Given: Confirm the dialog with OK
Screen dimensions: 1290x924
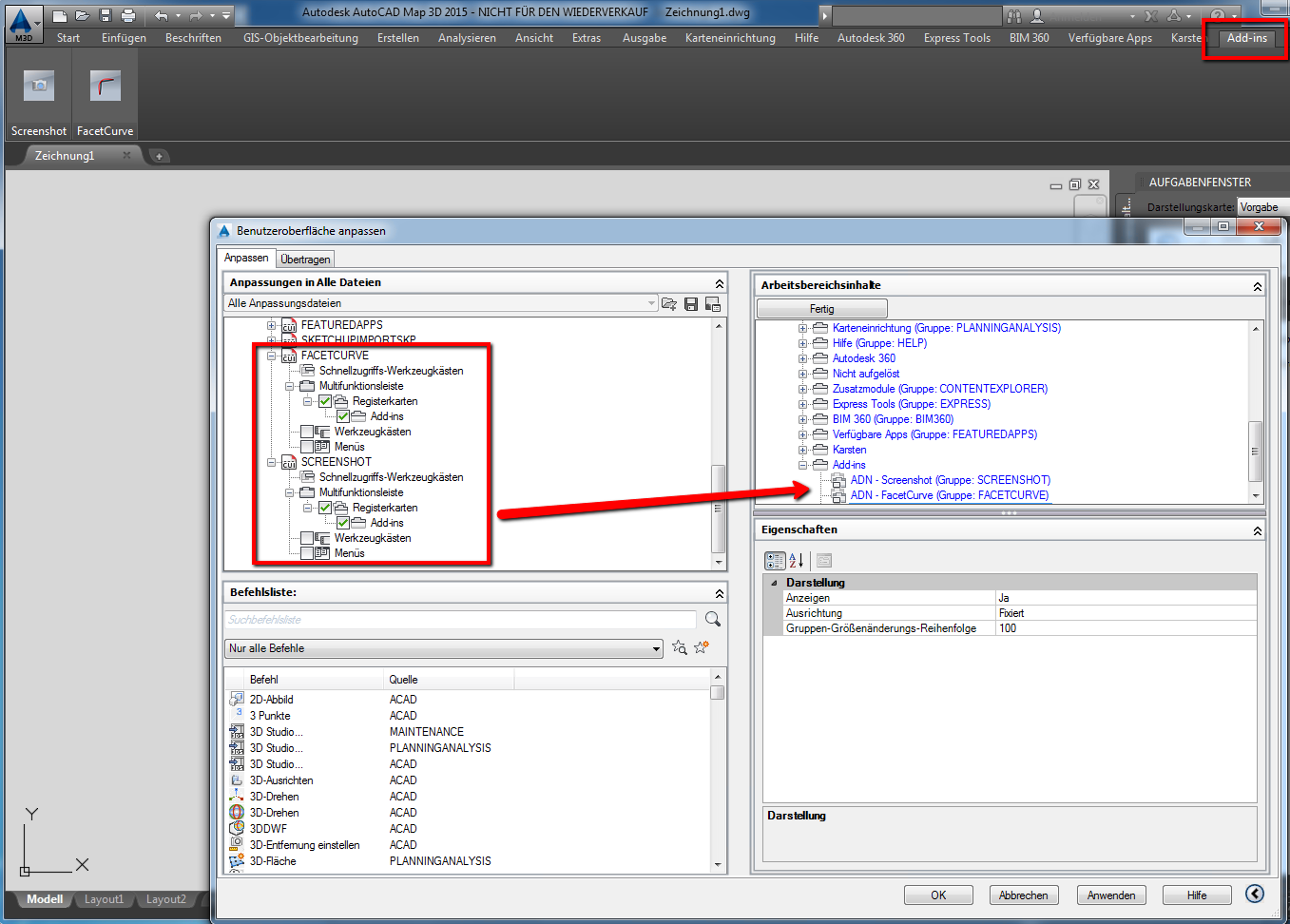Looking at the screenshot, I should (938, 895).
